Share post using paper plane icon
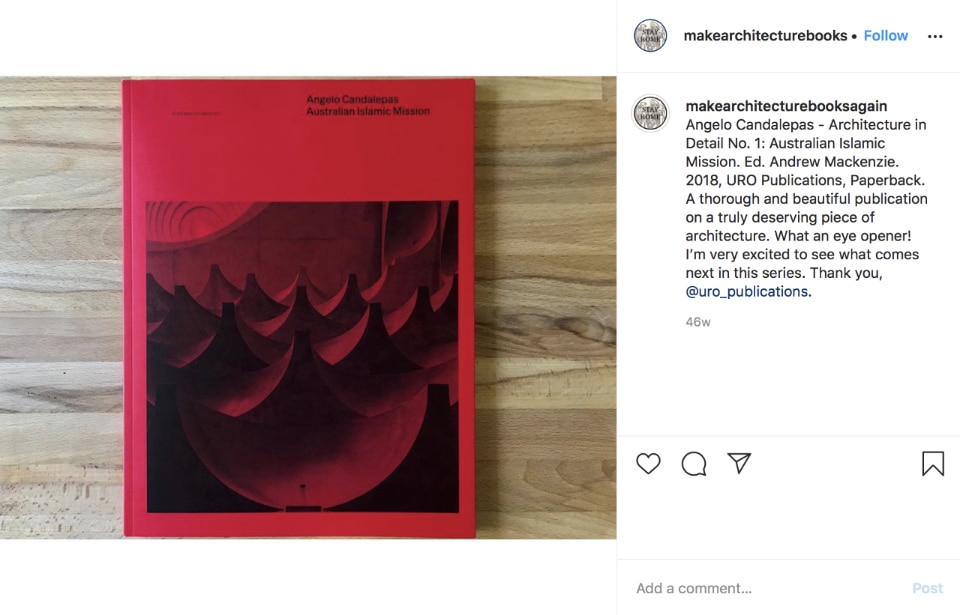This screenshot has height=615, width=960. tap(739, 463)
